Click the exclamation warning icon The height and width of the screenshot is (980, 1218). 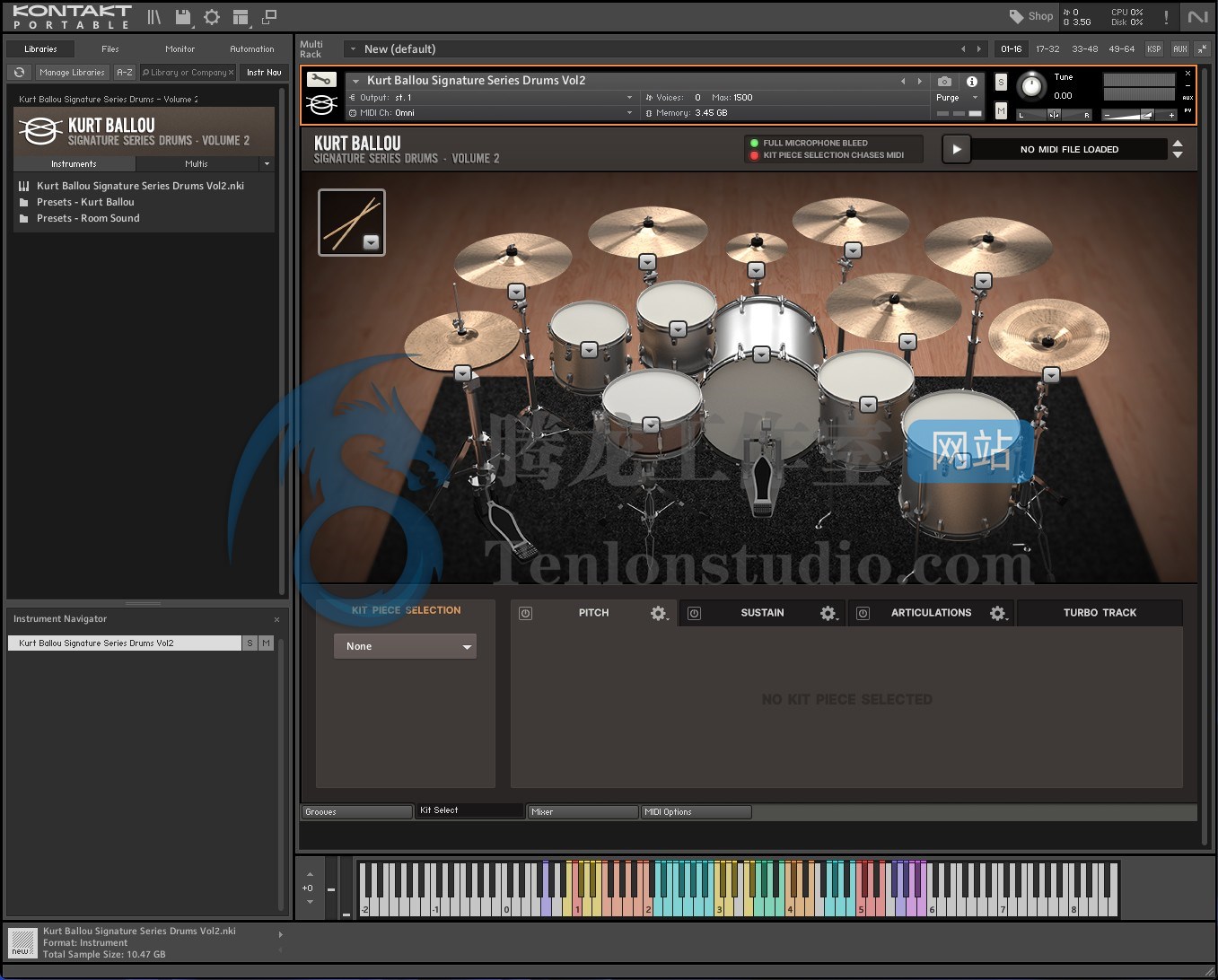click(1166, 17)
